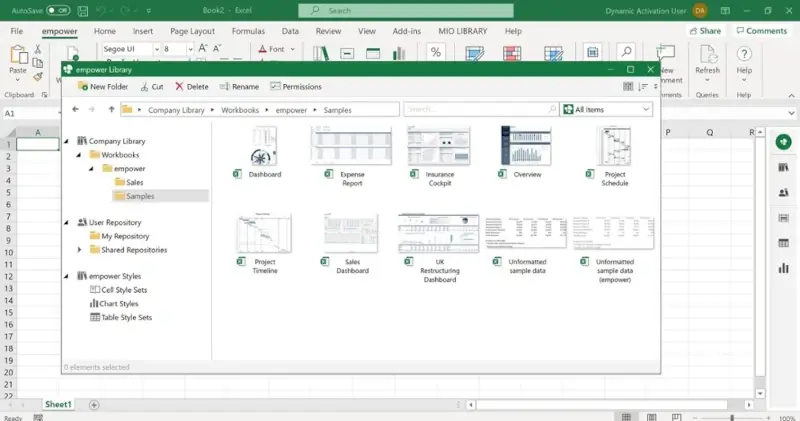Switch to the Home ribbon tab
This screenshot has height=421, width=800.
click(105, 31)
